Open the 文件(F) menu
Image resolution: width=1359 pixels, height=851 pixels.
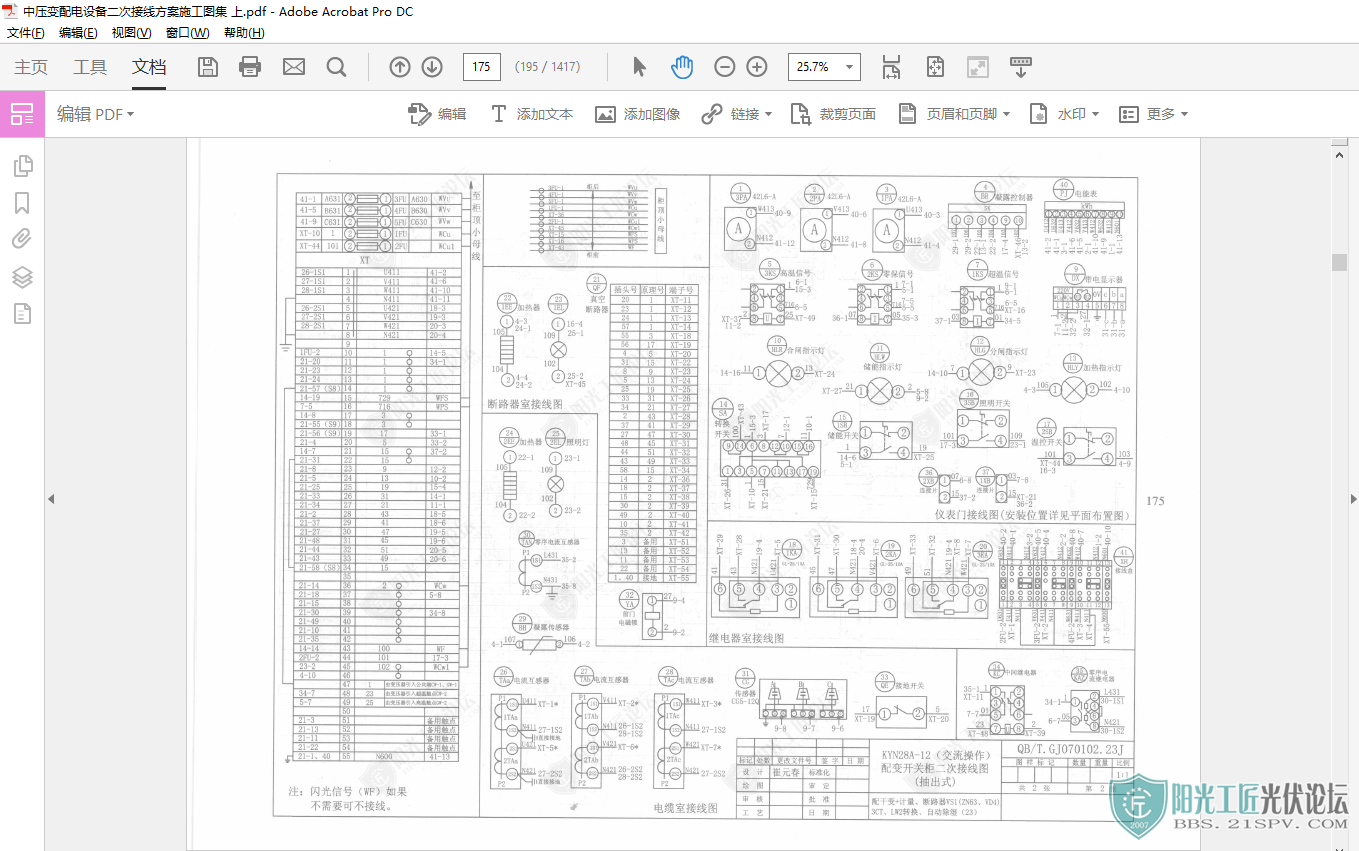tap(26, 33)
